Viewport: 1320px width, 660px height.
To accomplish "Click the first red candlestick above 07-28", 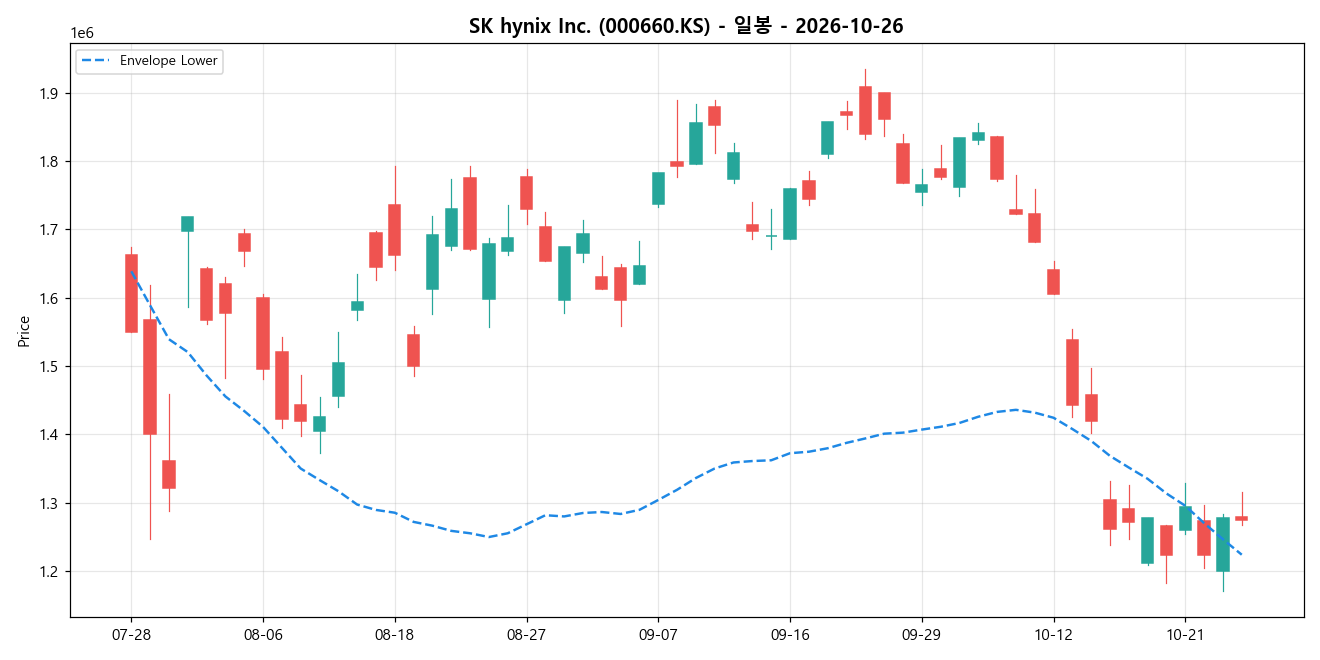I will [x=131, y=293].
